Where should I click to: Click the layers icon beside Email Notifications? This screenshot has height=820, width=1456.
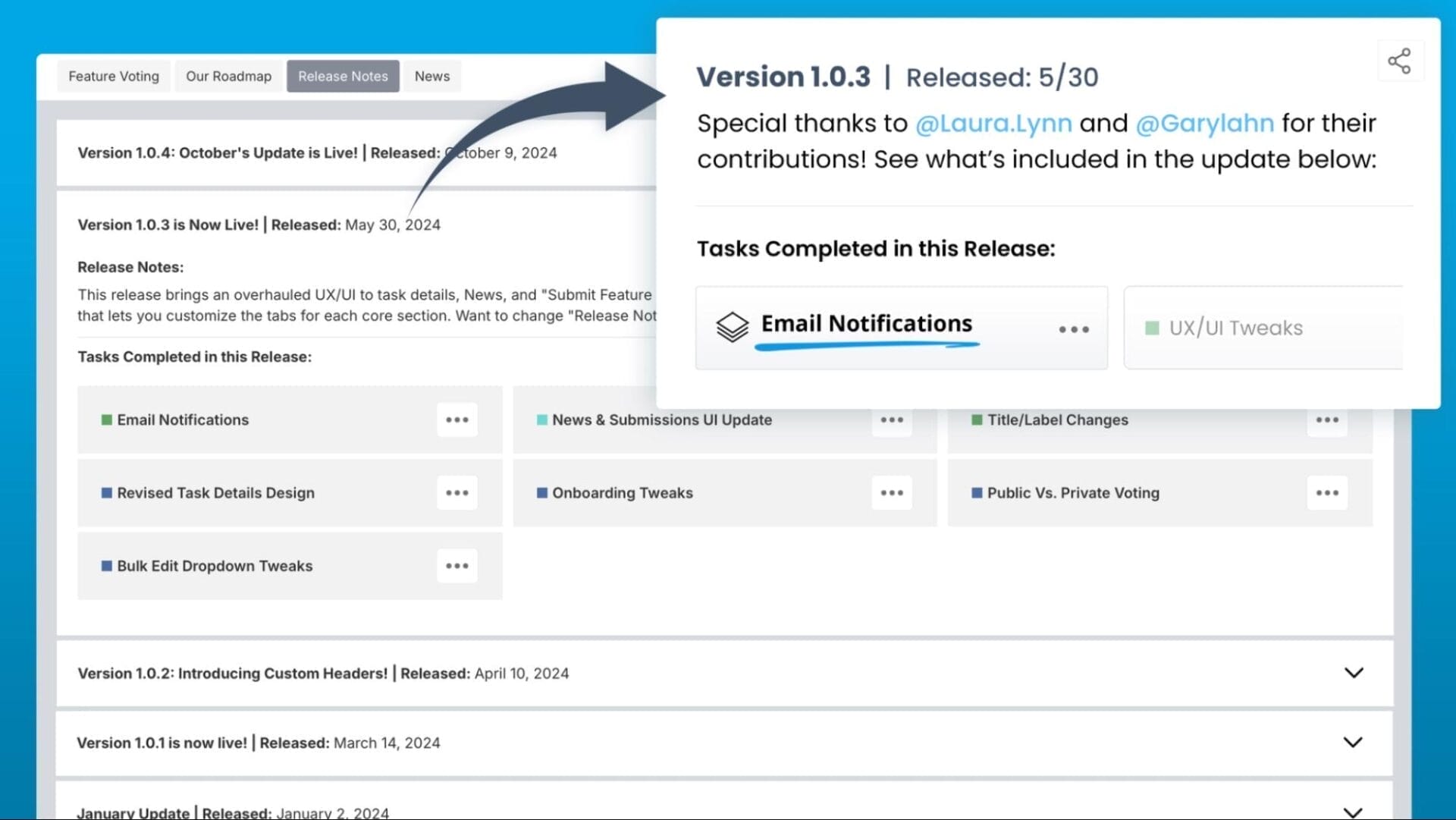[x=732, y=328]
